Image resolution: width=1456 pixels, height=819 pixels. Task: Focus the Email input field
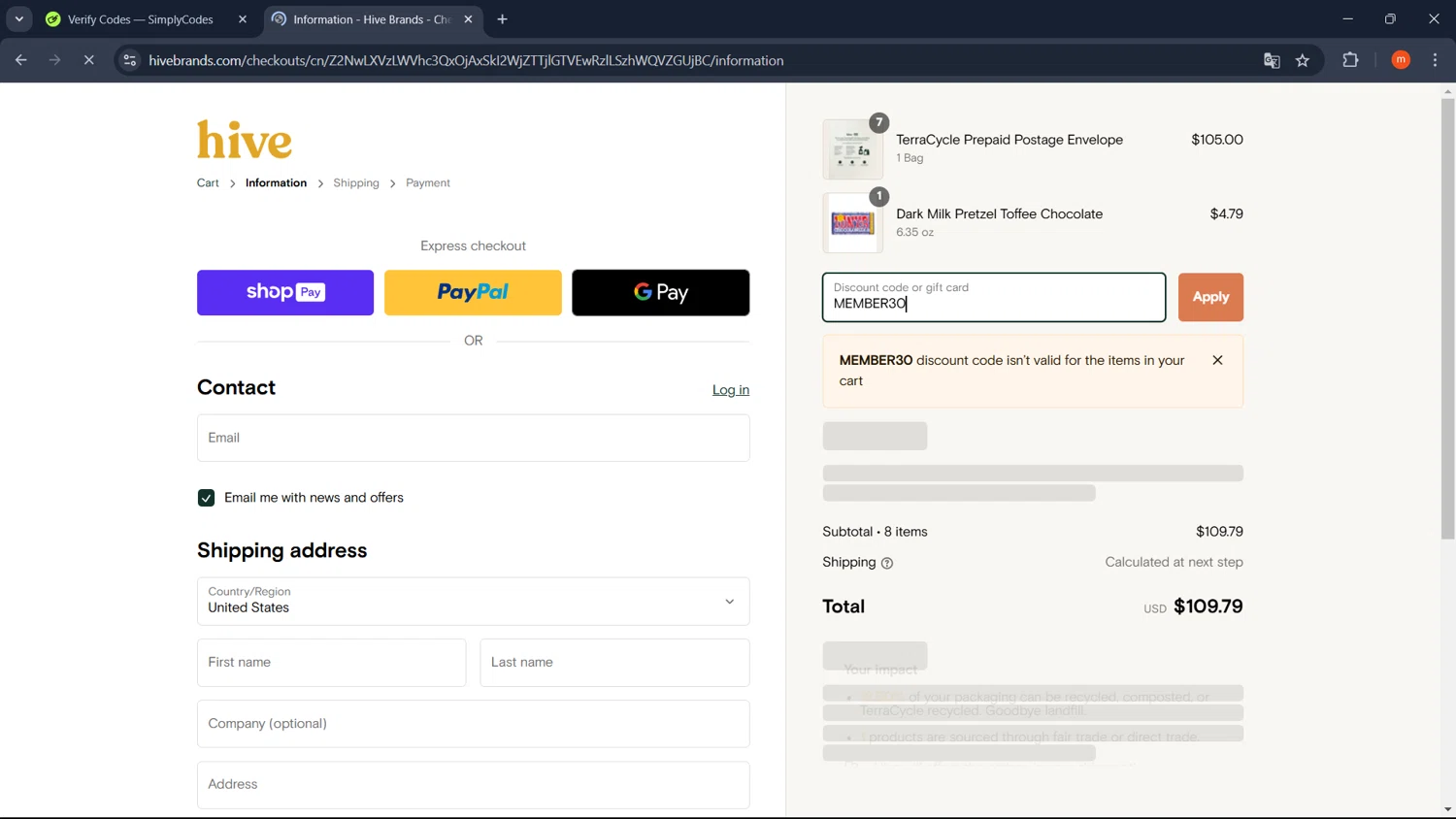click(474, 438)
